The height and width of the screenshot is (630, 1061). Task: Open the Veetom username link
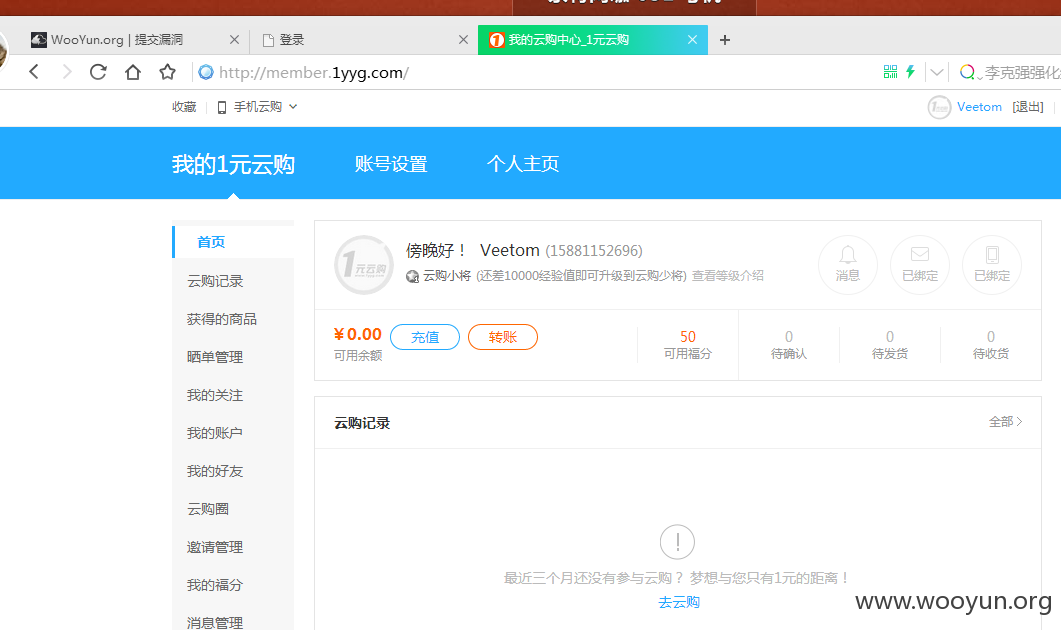[979, 107]
